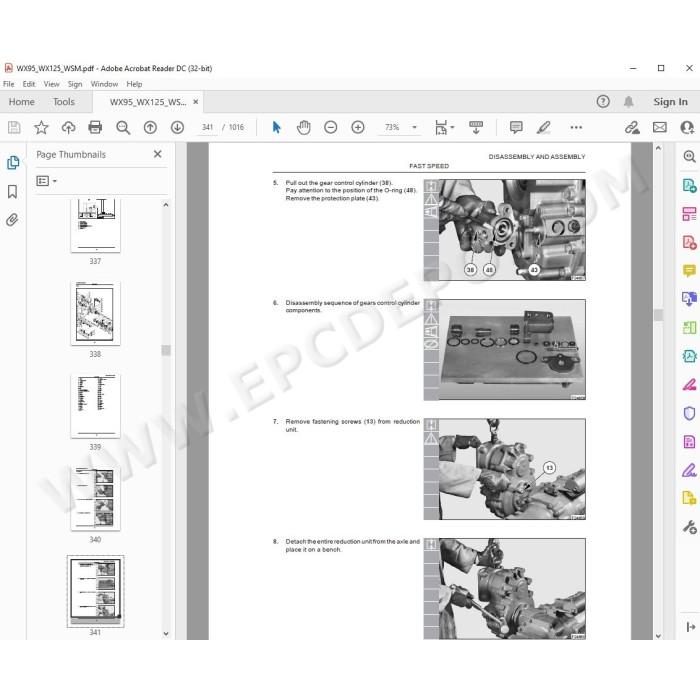Screen dimensions: 700x700
Task: Select the WX95_WX125_WS... document tab
Action: click(x=148, y=102)
